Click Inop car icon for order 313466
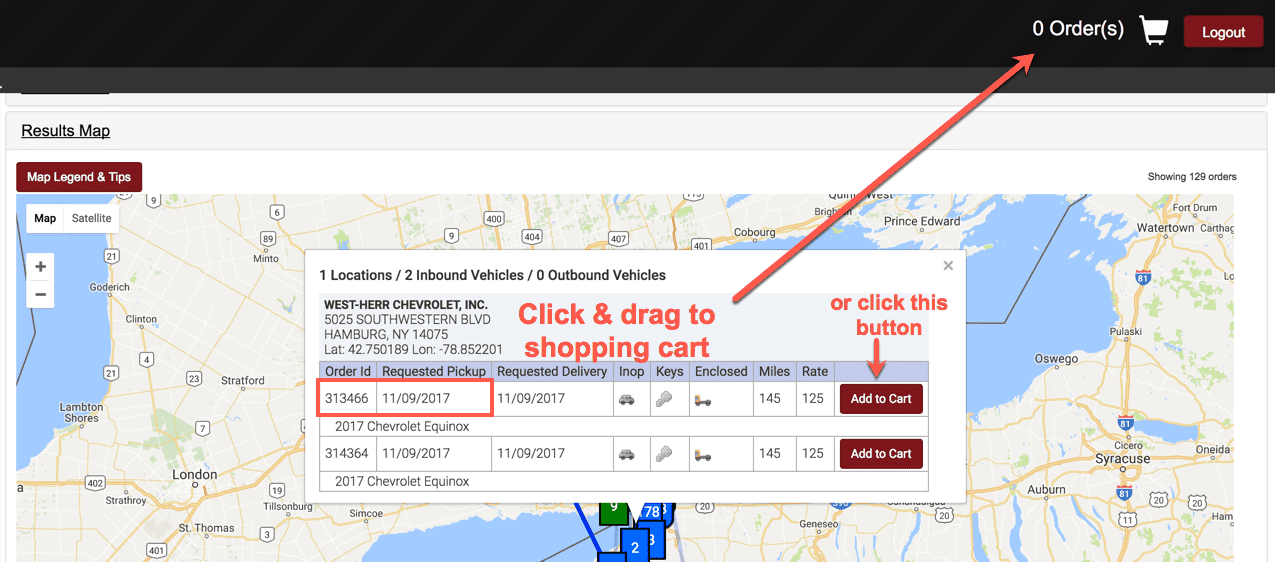Viewport: 1275px width, 562px height. click(x=627, y=399)
